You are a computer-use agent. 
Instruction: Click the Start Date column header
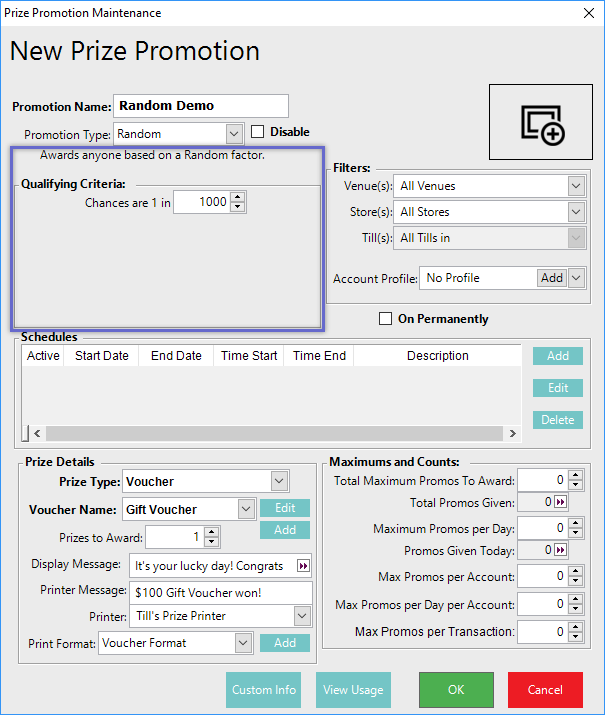[103, 356]
